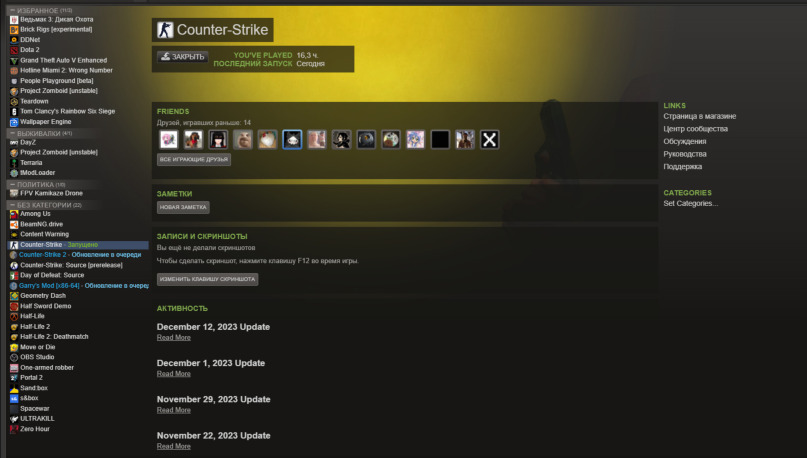Click the Counter-Strike logo beside the title
The height and width of the screenshot is (458, 807).
(165, 30)
